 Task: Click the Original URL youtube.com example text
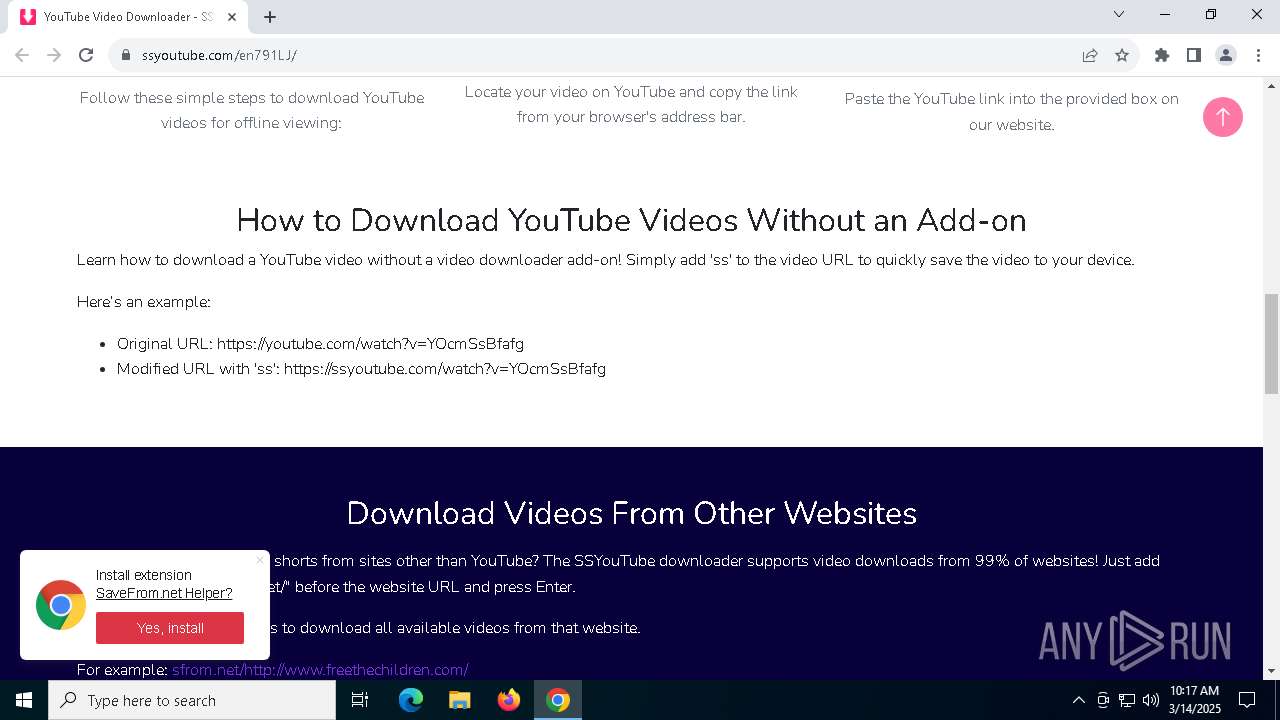[320, 344]
